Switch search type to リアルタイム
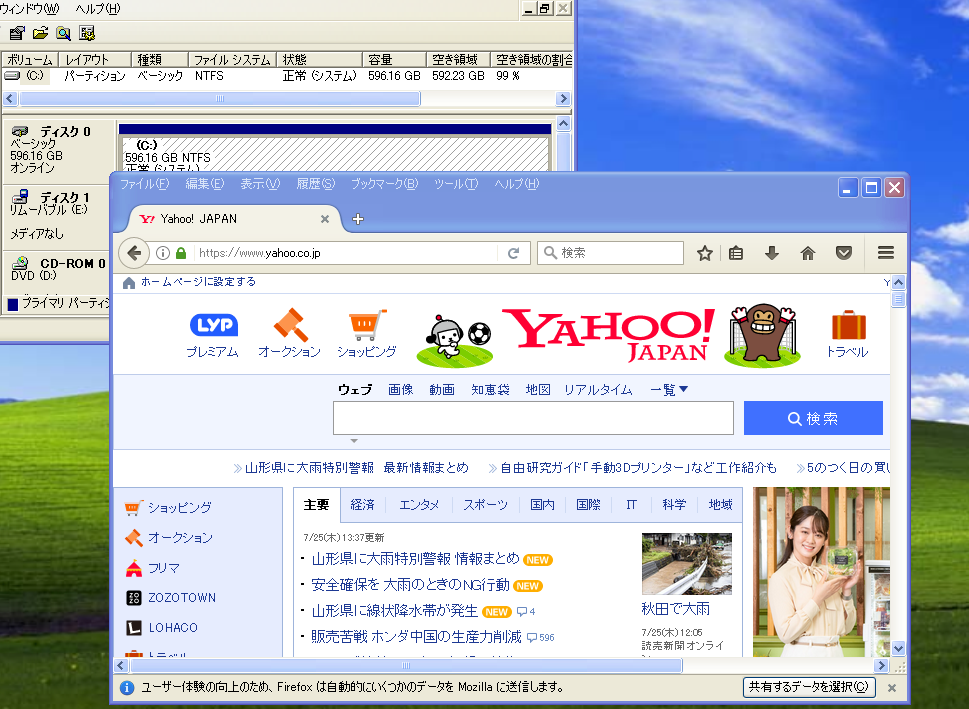The image size is (969, 709). pos(598,389)
